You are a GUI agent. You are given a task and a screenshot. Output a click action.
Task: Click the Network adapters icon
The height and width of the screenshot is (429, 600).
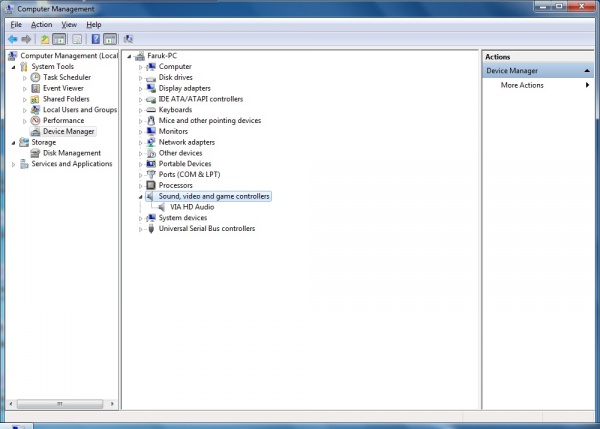coord(151,142)
